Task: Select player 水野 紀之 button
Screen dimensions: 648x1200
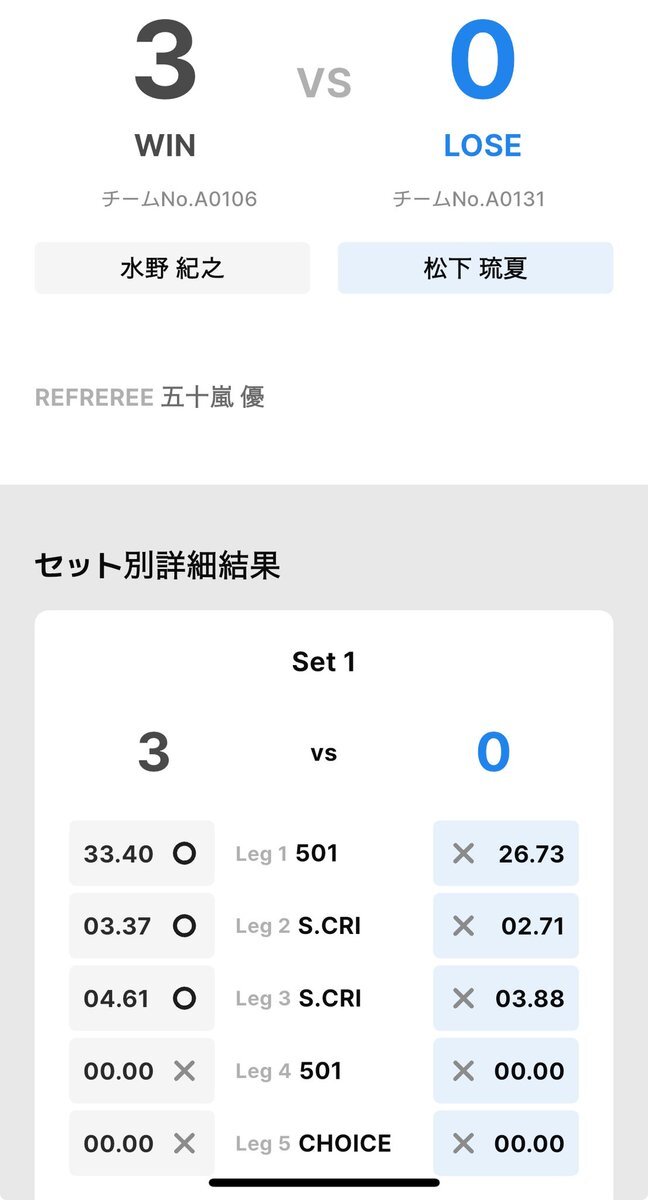Action: [x=172, y=268]
